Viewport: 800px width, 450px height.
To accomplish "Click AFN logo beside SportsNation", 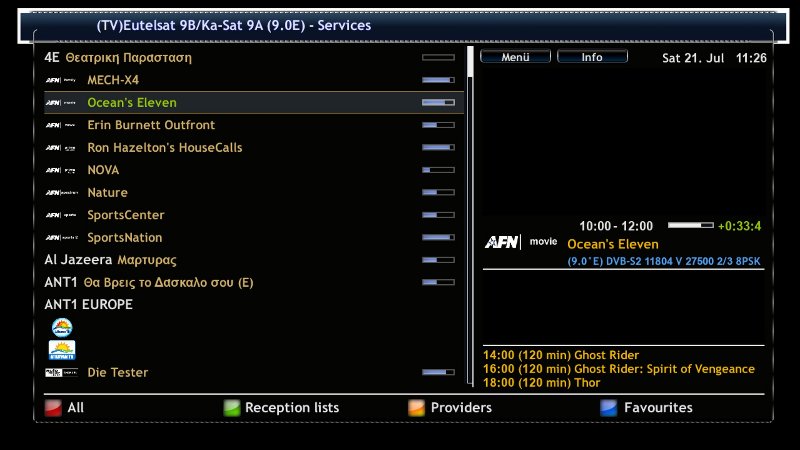I will pos(61,237).
